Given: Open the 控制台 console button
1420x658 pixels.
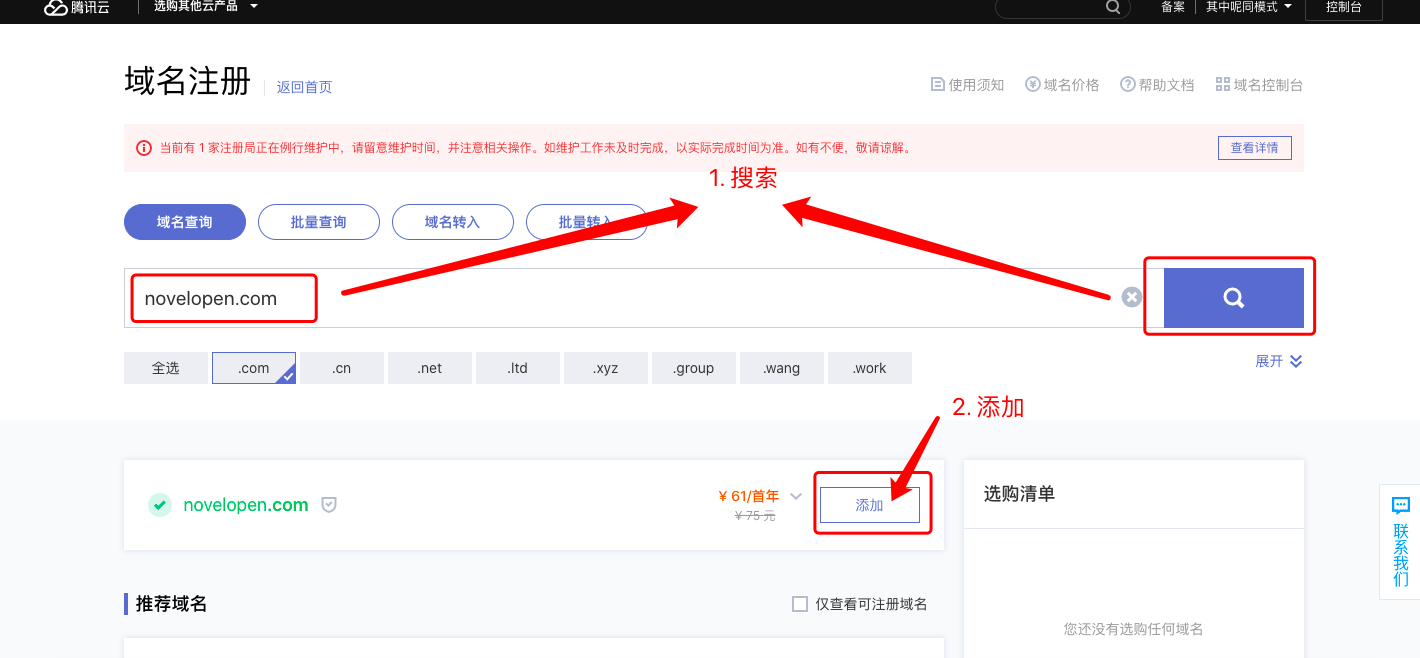Looking at the screenshot, I should tap(1344, 8).
